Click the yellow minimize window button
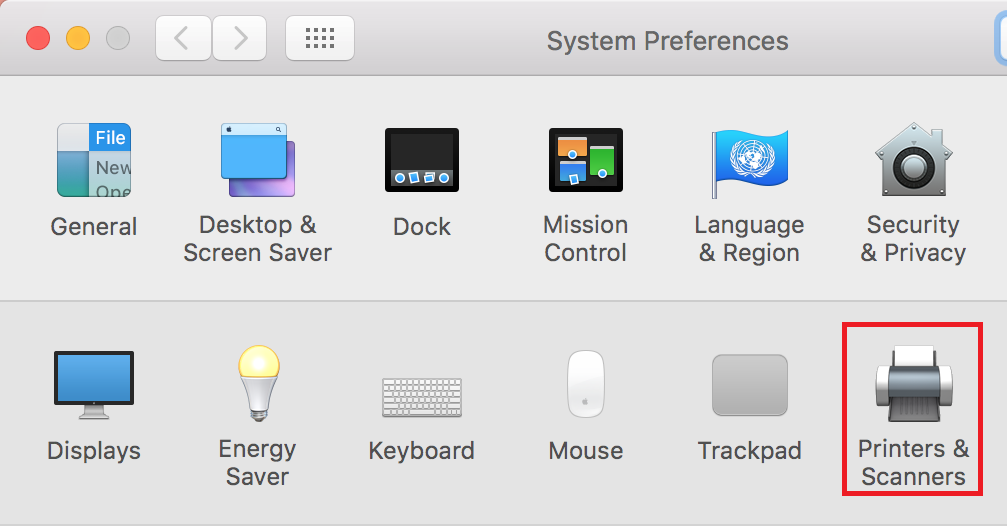Image resolution: width=1007 pixels, height=526 pixels. [x=78, y=38]
